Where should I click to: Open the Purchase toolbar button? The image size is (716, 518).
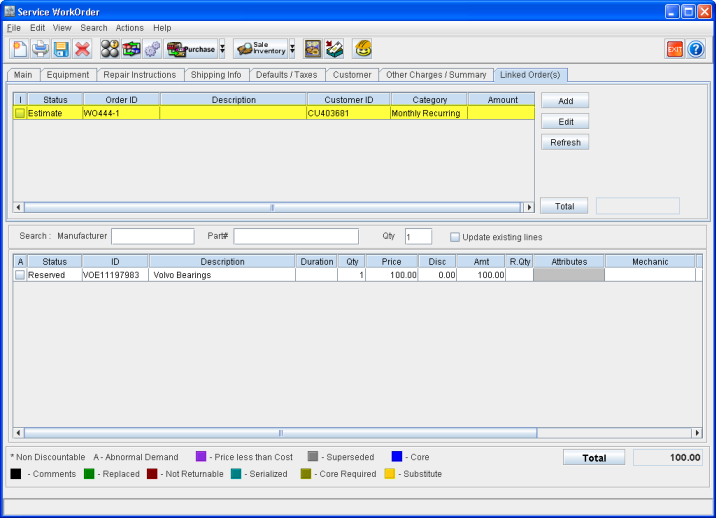point(191,49)
